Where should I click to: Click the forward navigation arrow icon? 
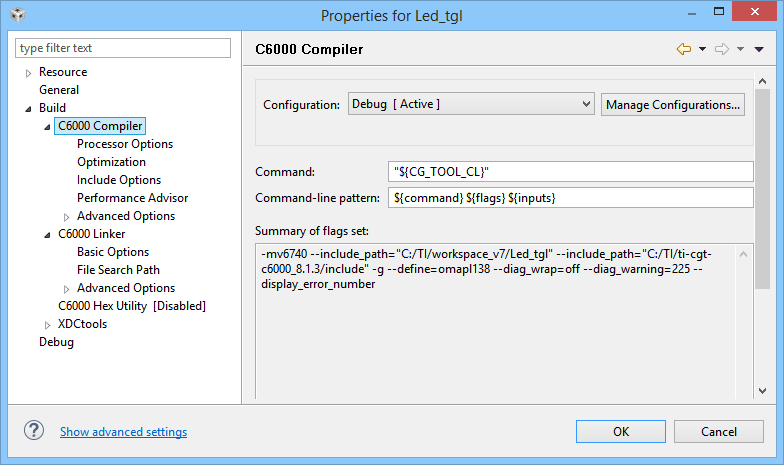click(722, 49)
